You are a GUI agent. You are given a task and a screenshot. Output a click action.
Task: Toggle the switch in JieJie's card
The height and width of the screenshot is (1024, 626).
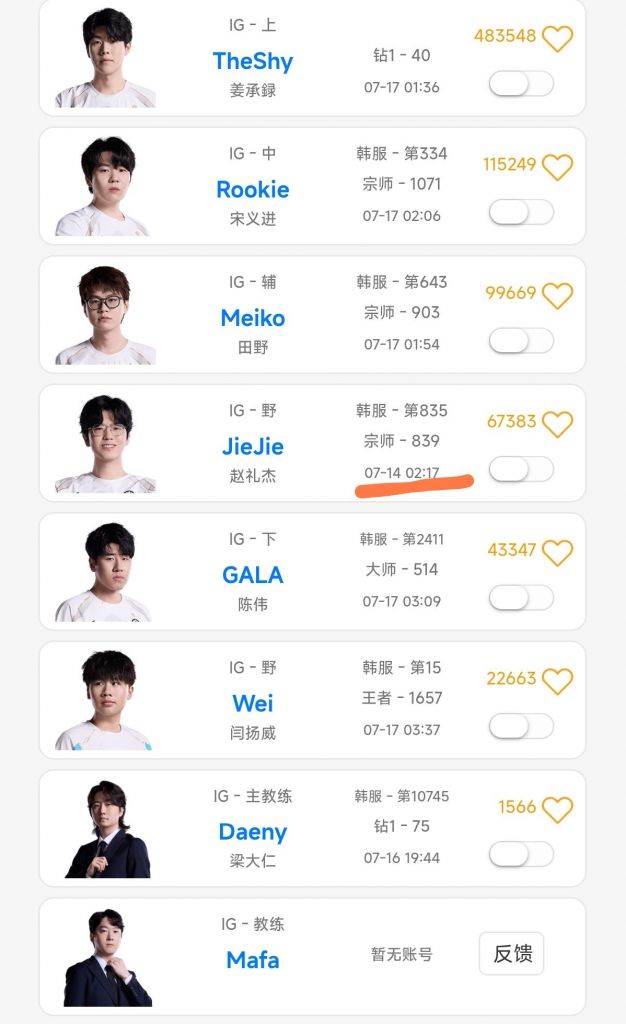click(521, 469)
